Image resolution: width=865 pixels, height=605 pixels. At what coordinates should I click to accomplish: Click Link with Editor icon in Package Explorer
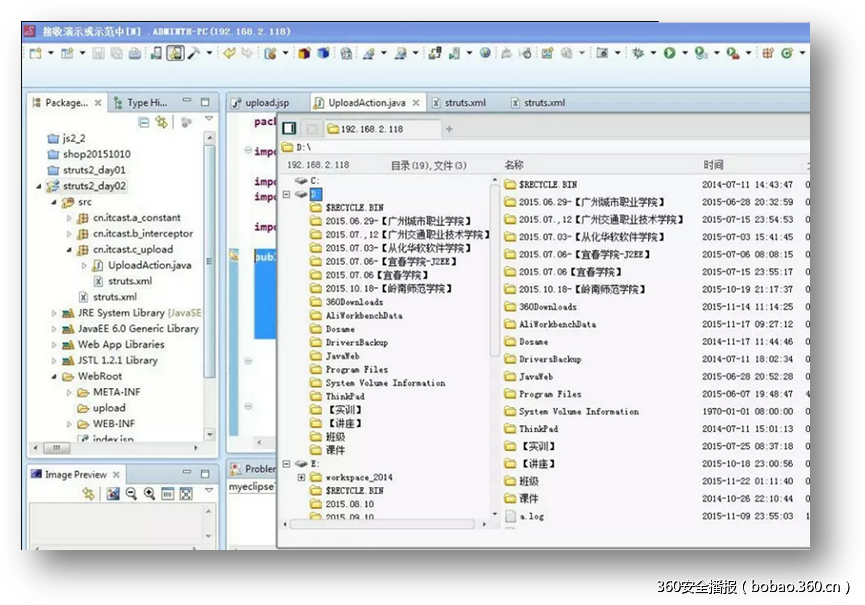tap(162, 122)
